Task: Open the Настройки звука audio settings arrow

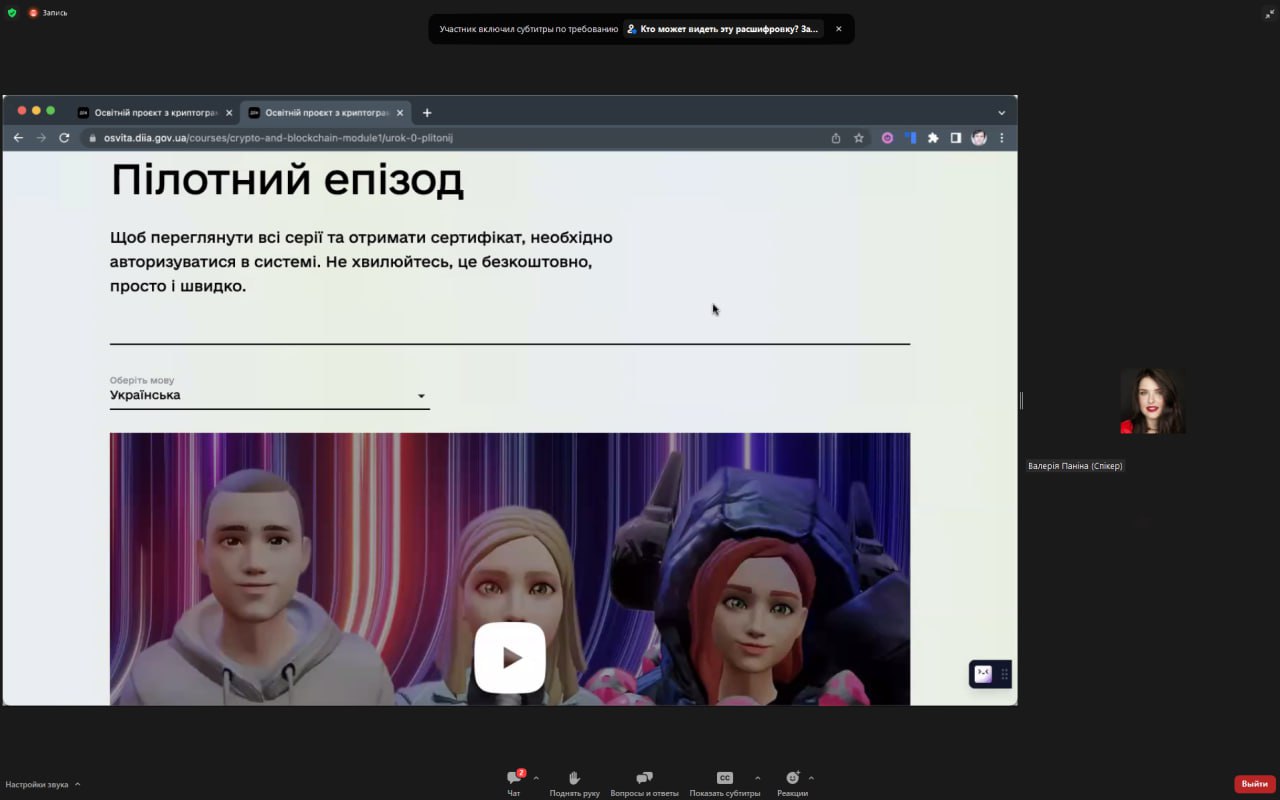Action: pyautogui.click(x=78, y=785)
